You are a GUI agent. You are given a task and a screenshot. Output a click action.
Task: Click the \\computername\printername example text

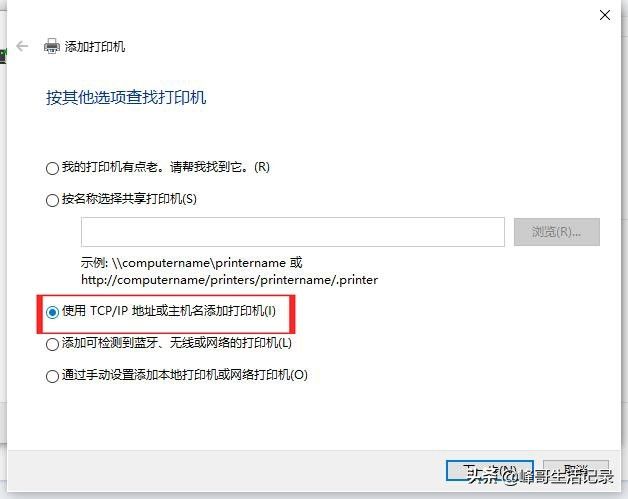[199, 263]
